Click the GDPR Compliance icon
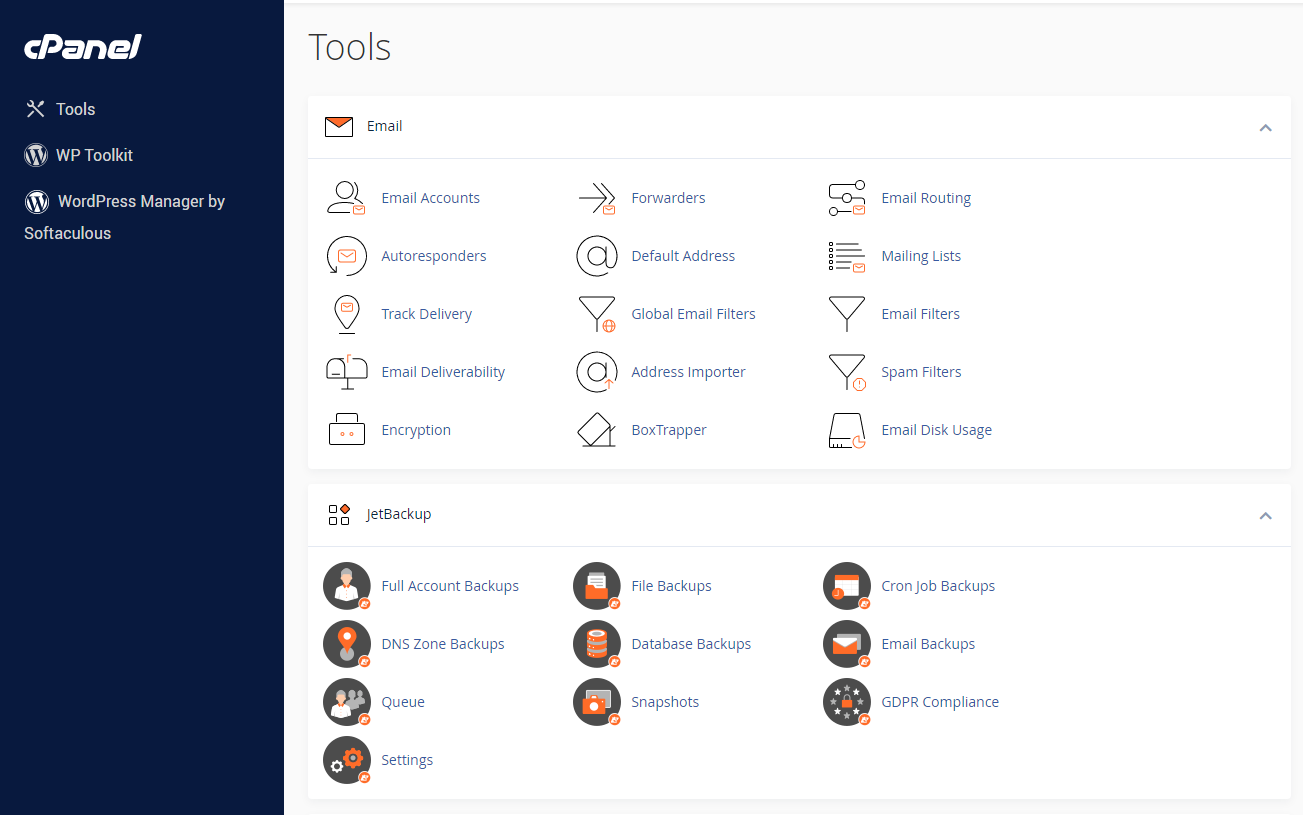 (x=847, y=702)
